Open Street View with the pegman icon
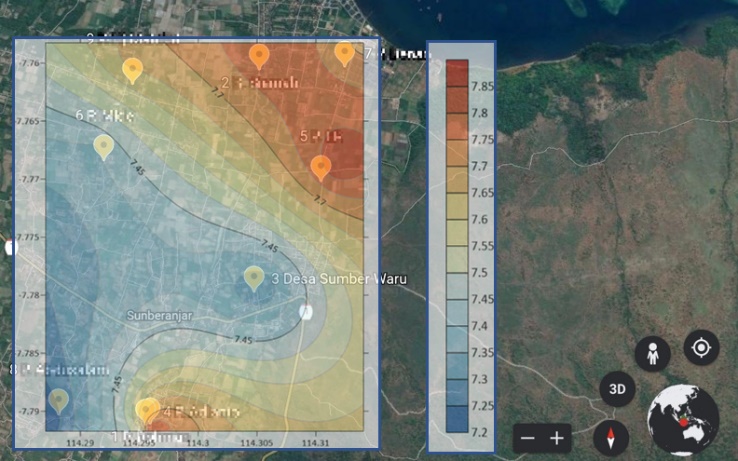The image size is (738, 461). [652, 353]
